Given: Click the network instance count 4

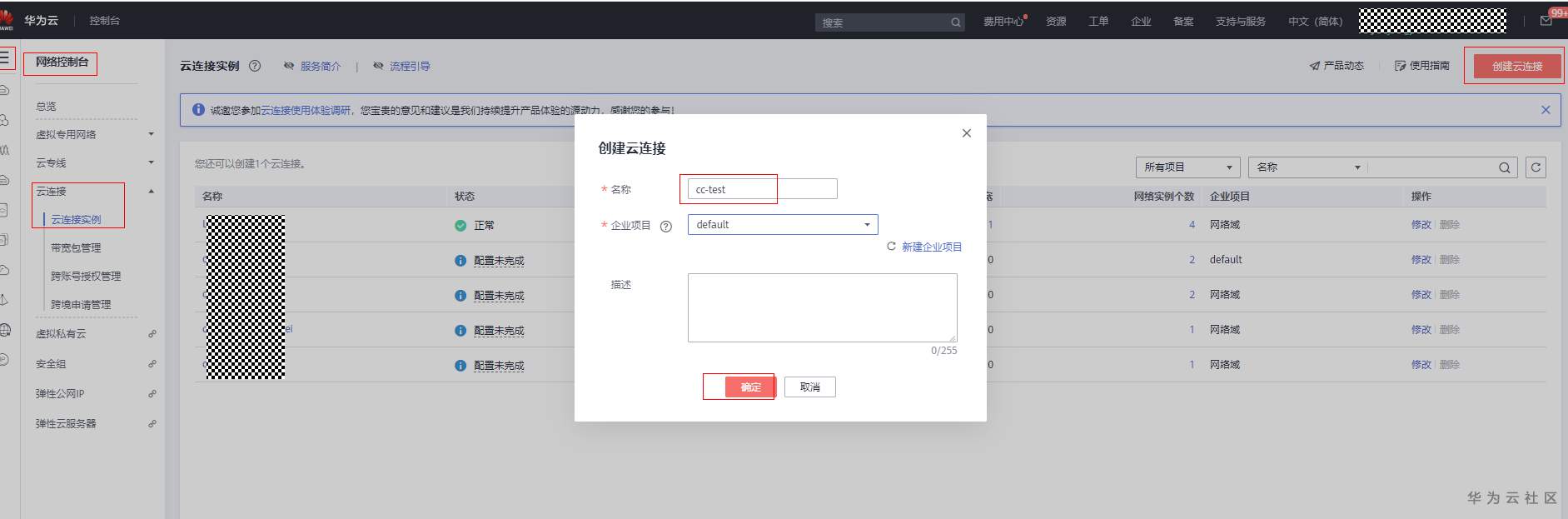Looking at the screenshot, I should [x=1192, y=225].
